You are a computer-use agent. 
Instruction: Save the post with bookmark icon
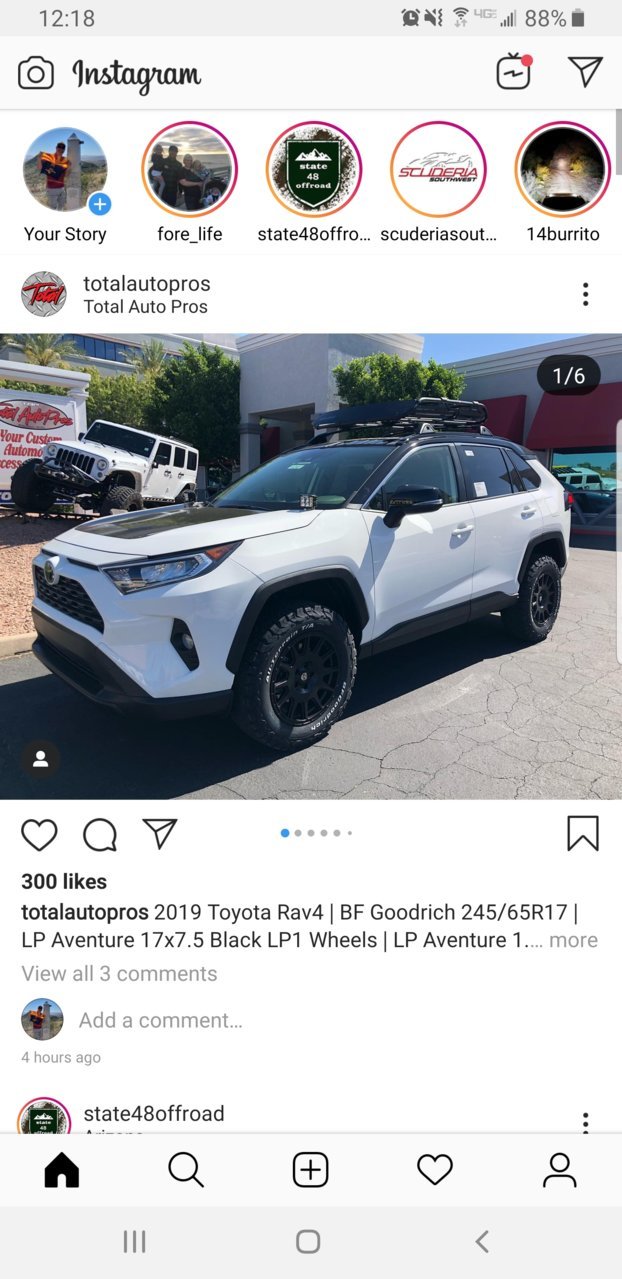583,833
